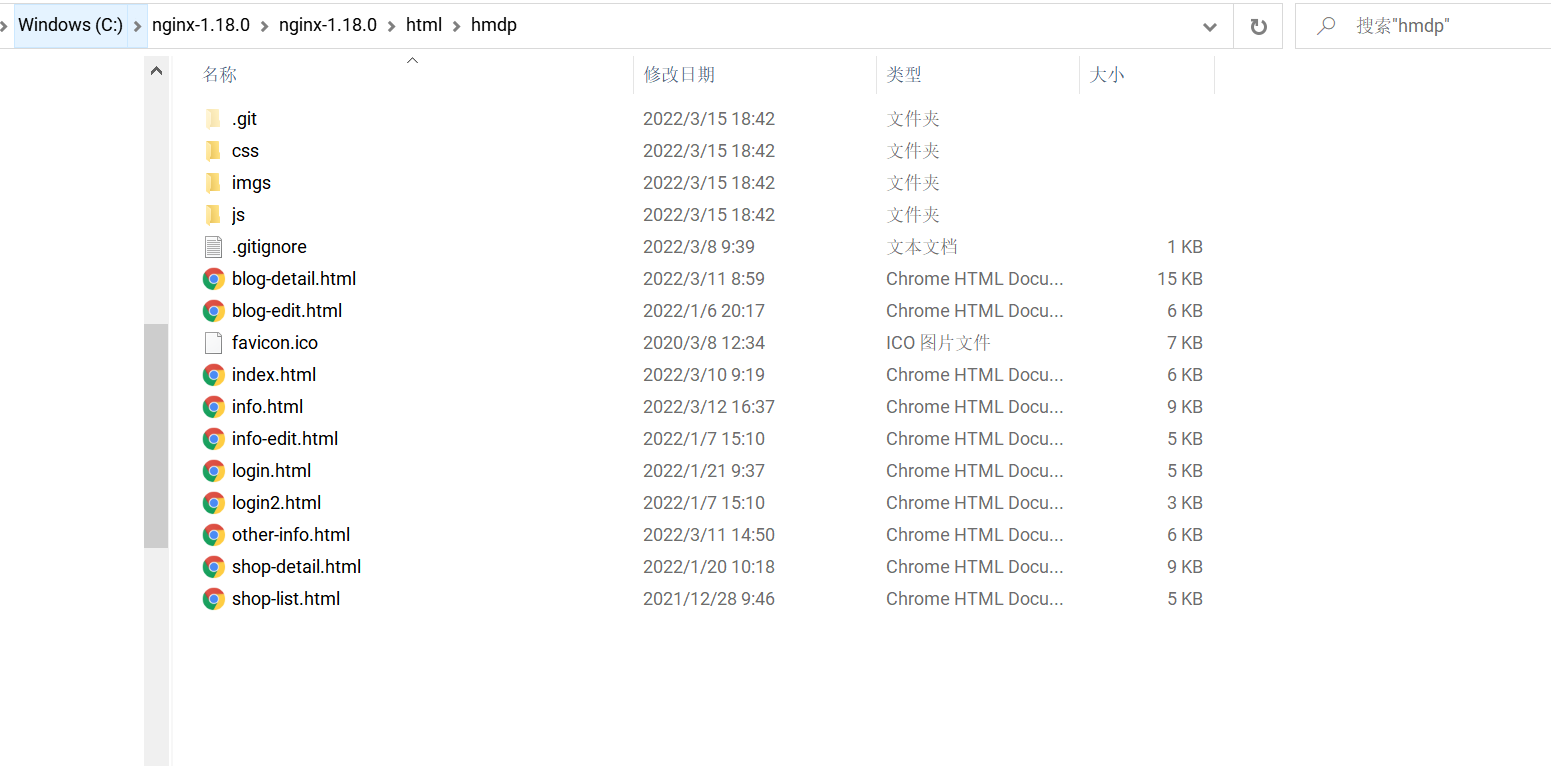1551x766 pixels.
Task: Select index.html file name
Action: 274,375
